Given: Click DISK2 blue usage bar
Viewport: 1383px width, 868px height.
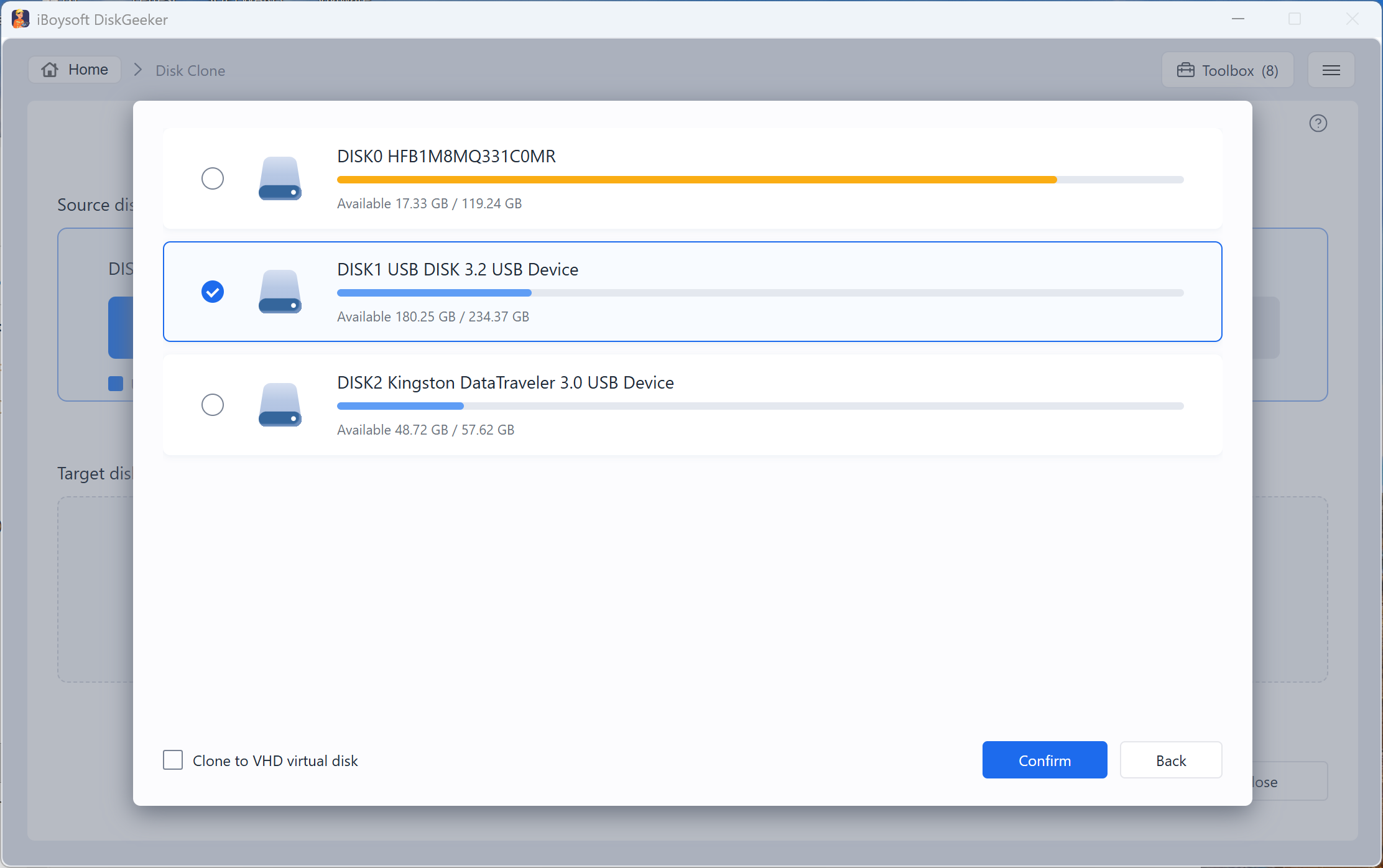Looking at the screenshot, I should pyautogui.click(x=400, y=406).
